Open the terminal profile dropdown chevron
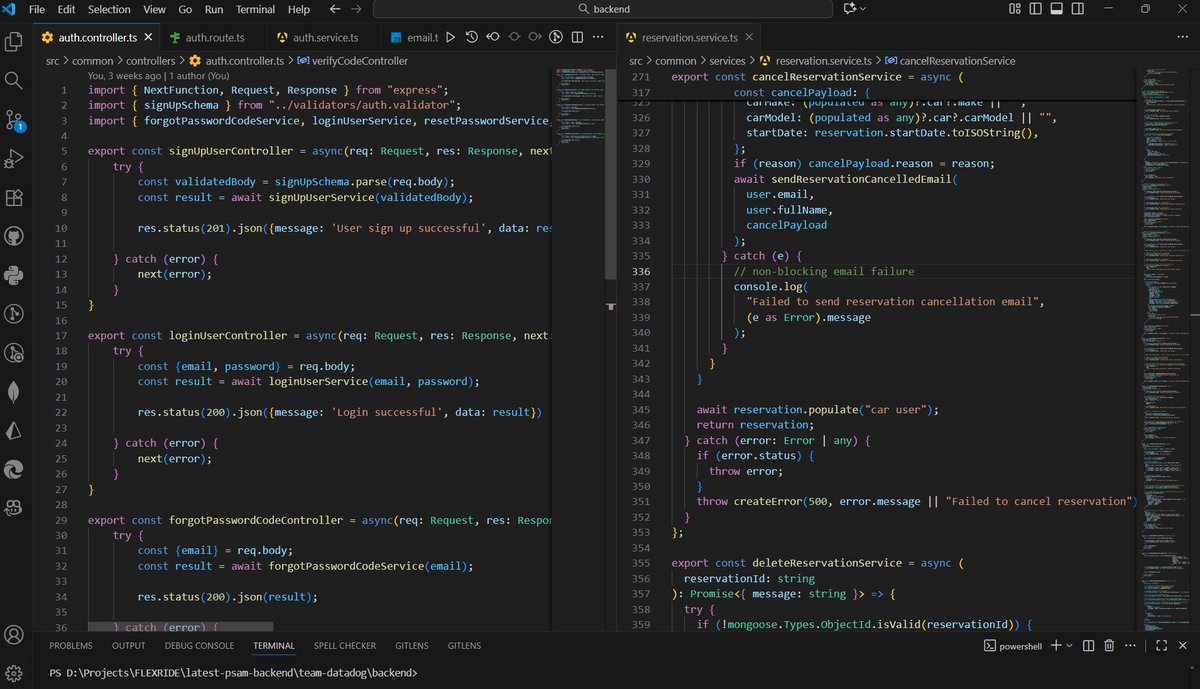 pyautogui.click(x=1069, y=646)
